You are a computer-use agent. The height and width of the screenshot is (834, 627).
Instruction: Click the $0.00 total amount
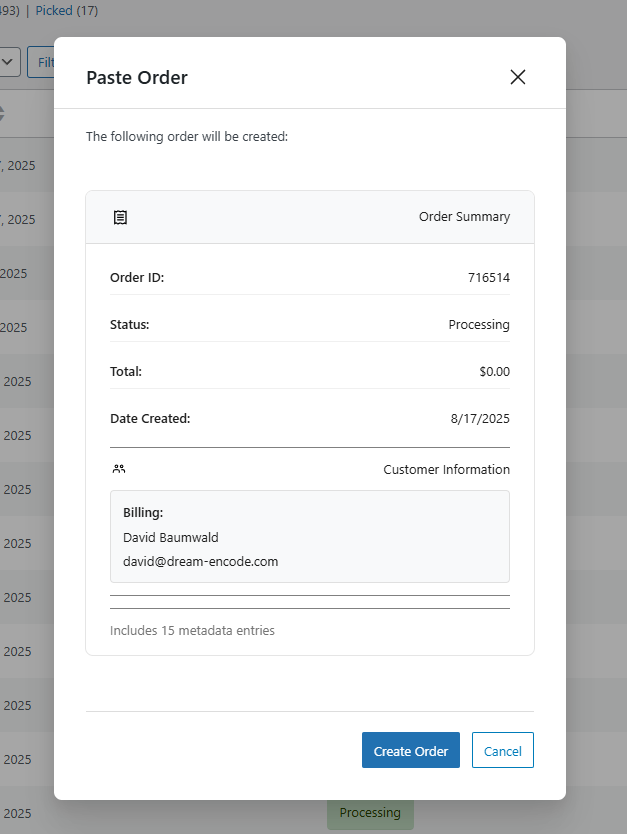494,372
